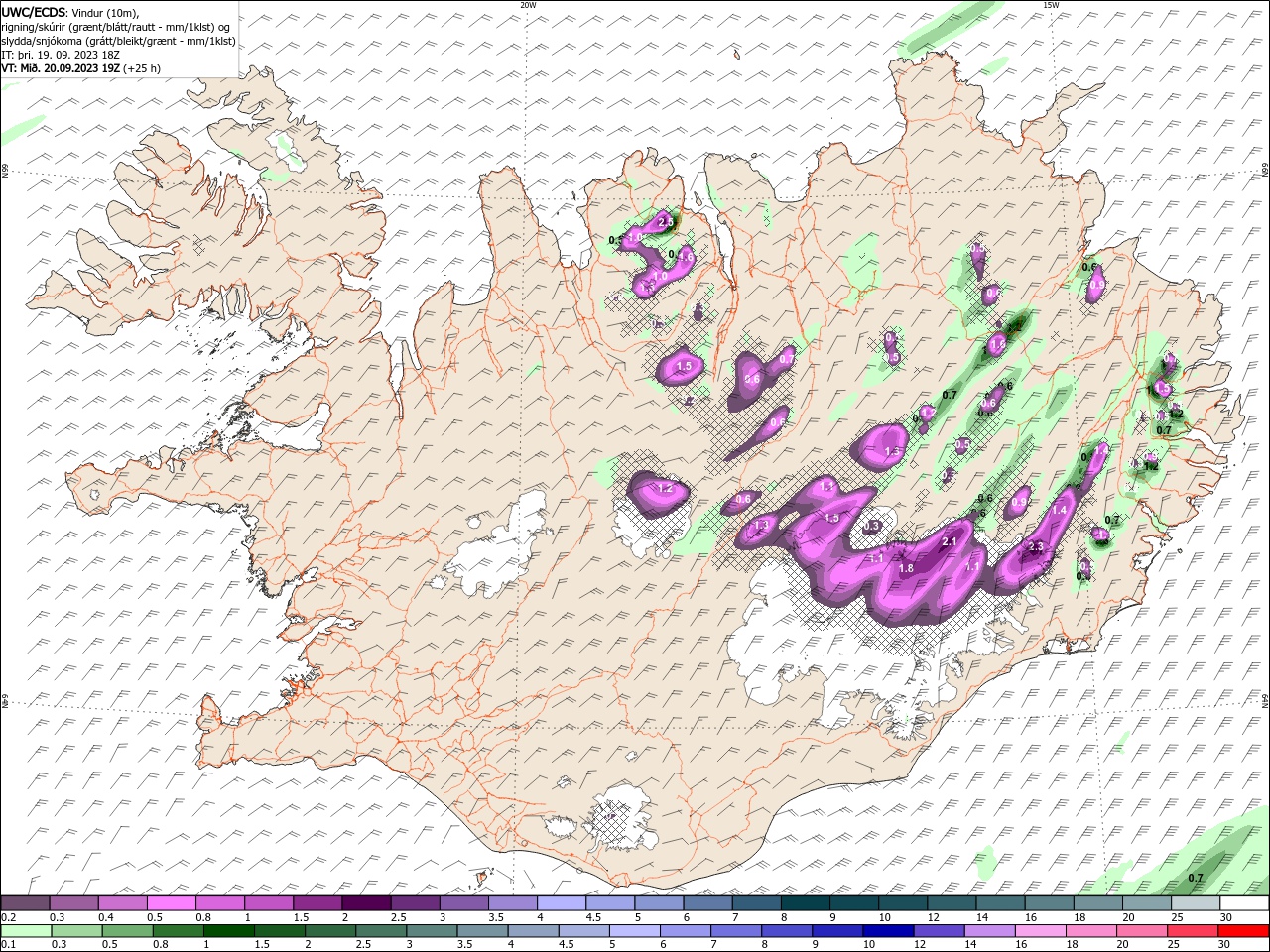Choose the medium green 0.5 swatch in bottom legend row
The height and width of the screenshot is (952, 1270).
(127, 931)
